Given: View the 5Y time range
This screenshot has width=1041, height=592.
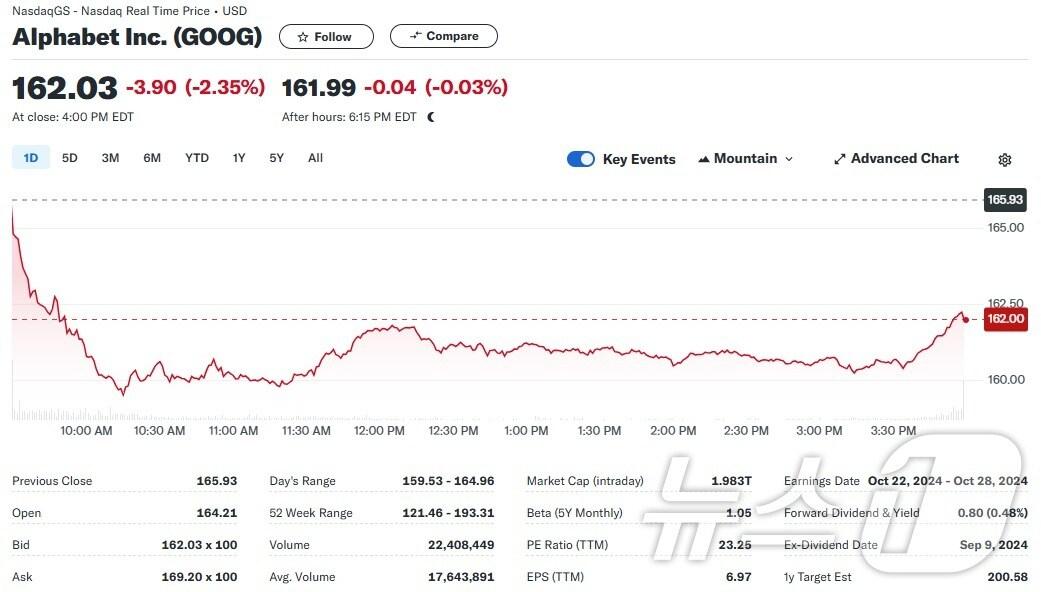Looking at the screenshot, I should pyautogui.click(x=277, y=158).
